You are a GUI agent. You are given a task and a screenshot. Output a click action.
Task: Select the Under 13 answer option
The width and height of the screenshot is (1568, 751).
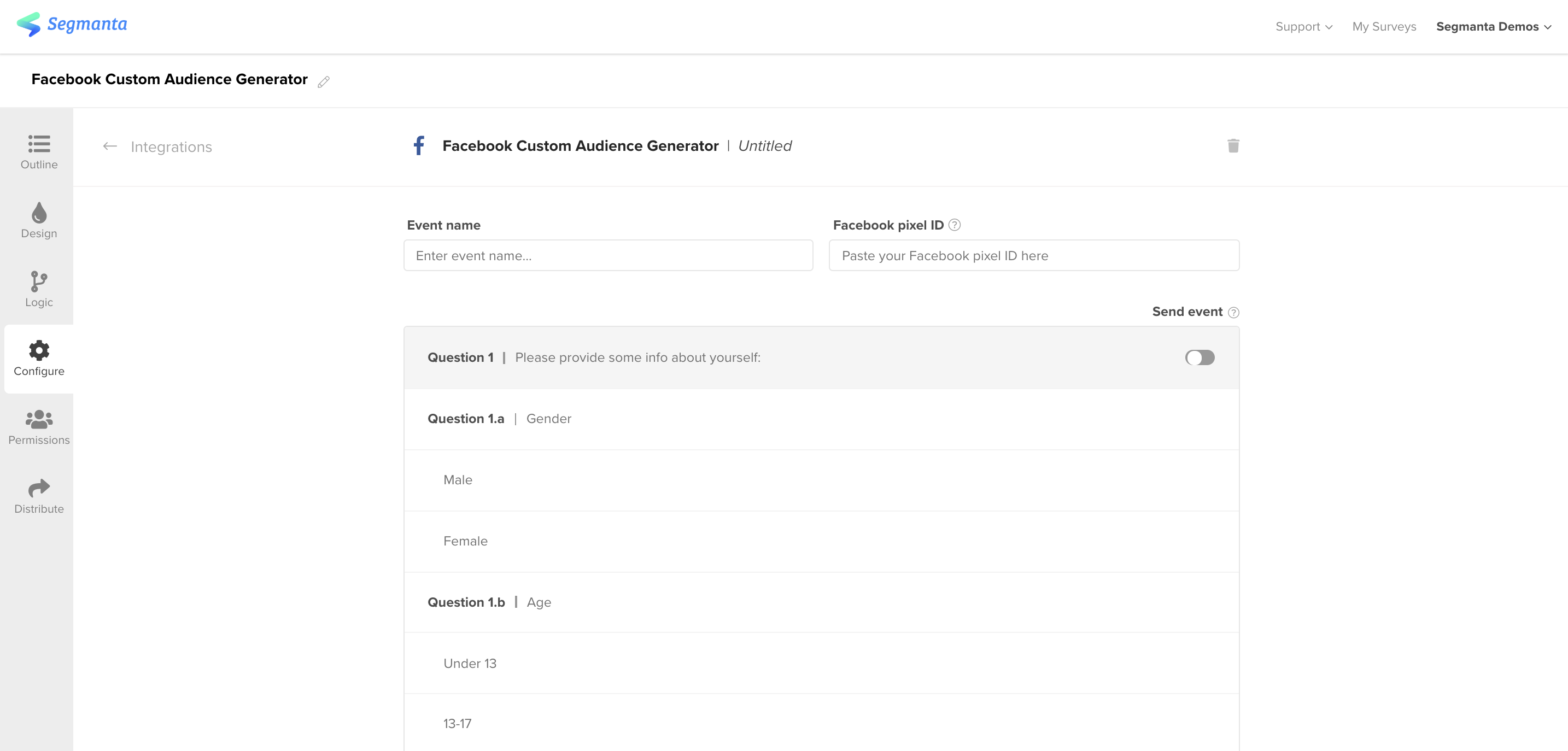821,664
